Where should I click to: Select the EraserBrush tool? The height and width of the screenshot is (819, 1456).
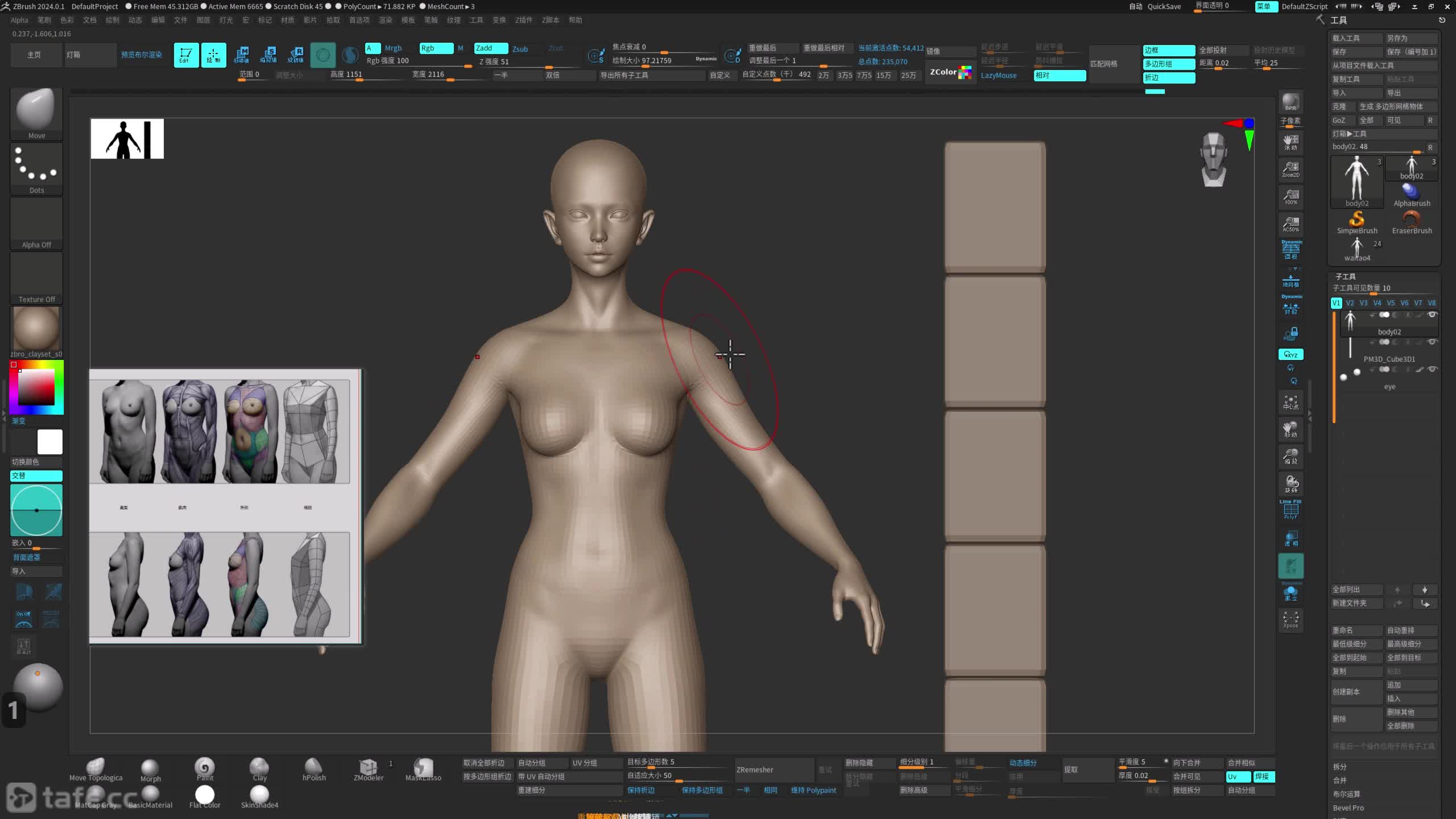pos(1412,222)
